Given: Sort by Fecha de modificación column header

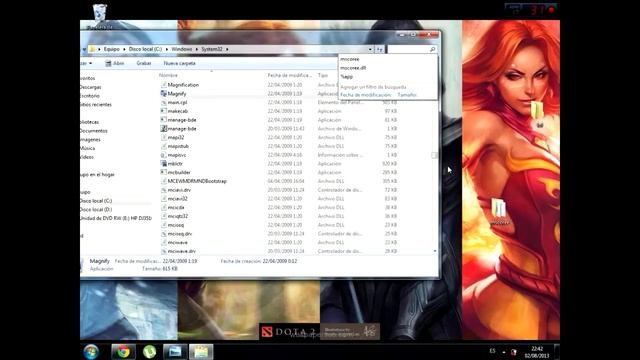Looking at the screenshot, I should click(290, 76).
